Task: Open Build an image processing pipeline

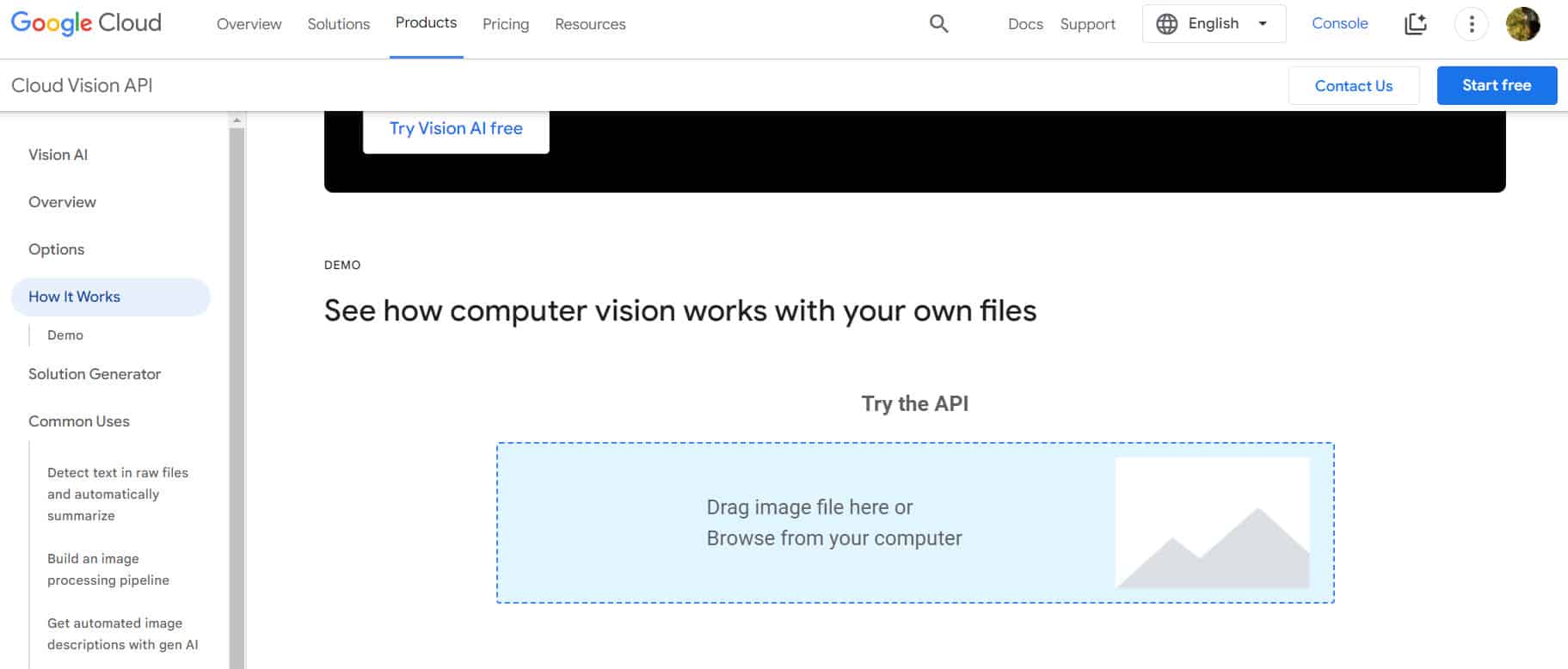Action: coord(108,569)
